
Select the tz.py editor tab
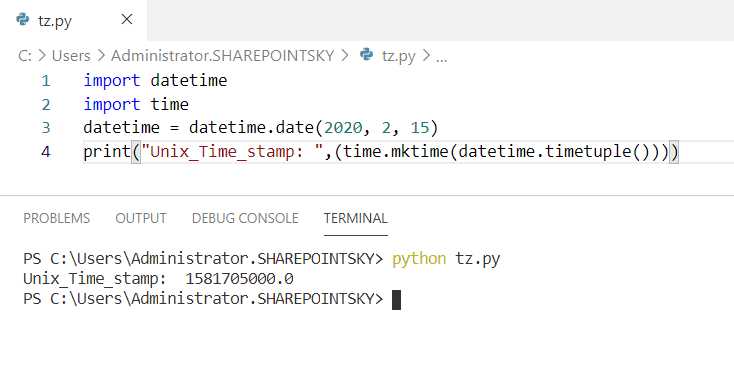73,20
